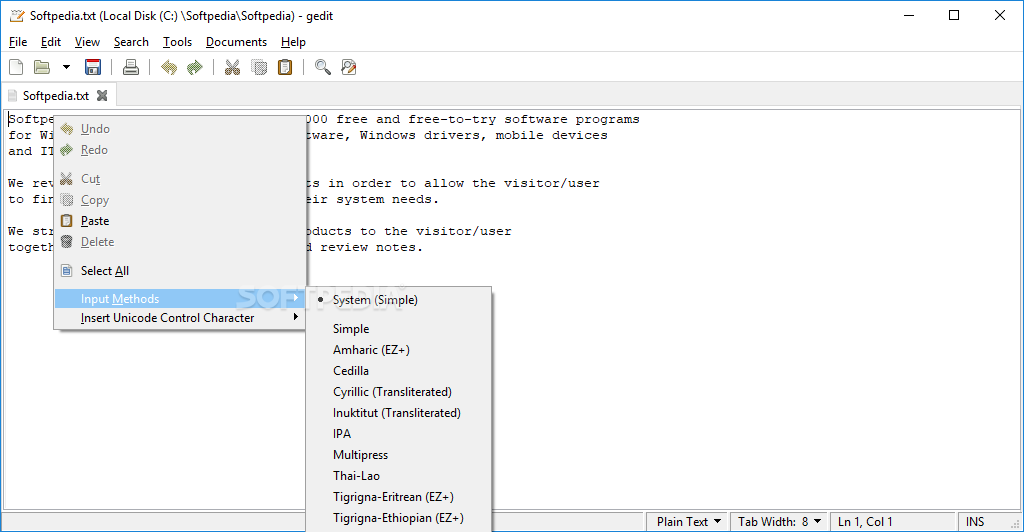Choose Paste in the context menu

180,221
